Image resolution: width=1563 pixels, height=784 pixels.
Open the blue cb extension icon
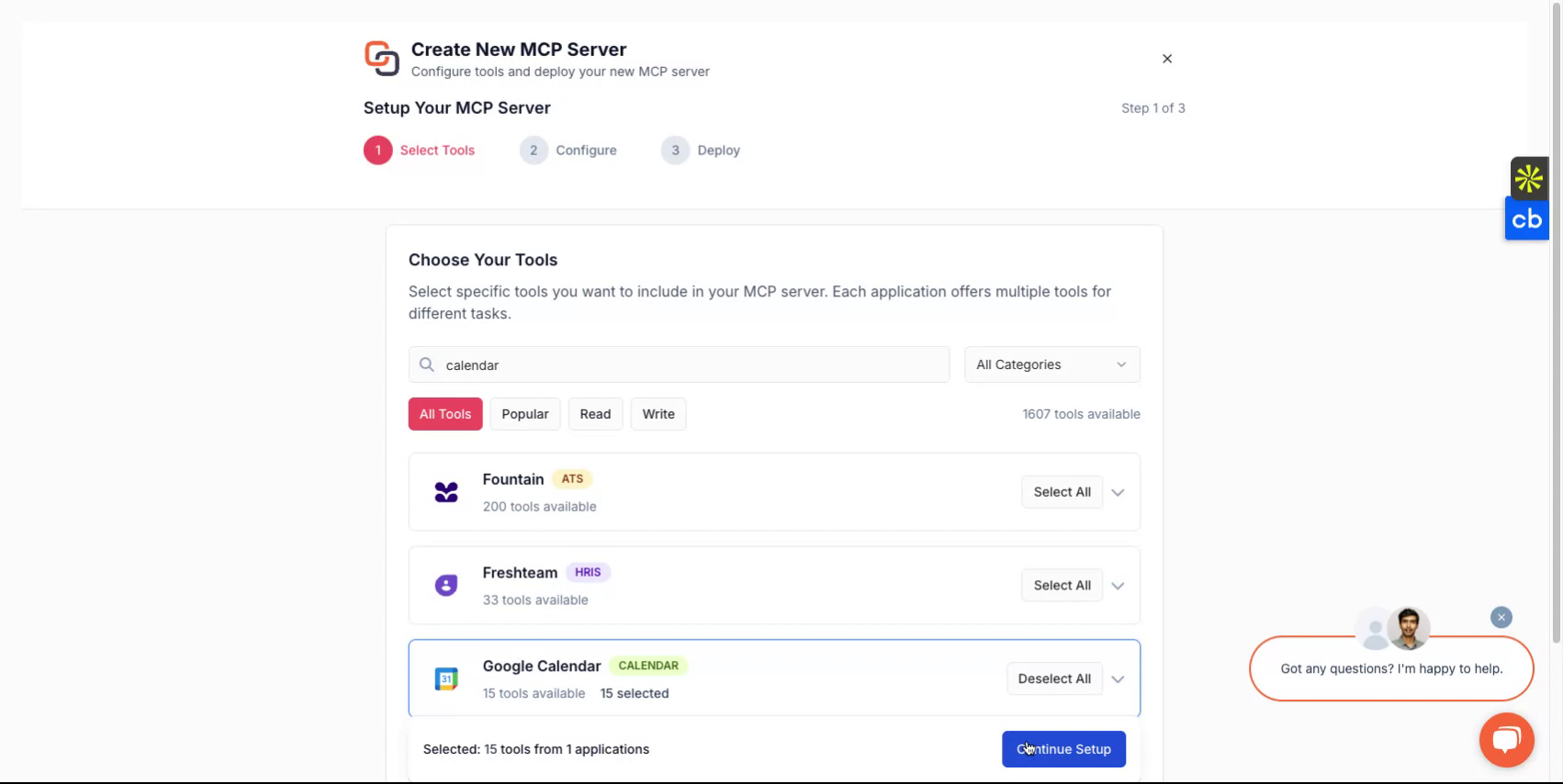pos(1527,219)
